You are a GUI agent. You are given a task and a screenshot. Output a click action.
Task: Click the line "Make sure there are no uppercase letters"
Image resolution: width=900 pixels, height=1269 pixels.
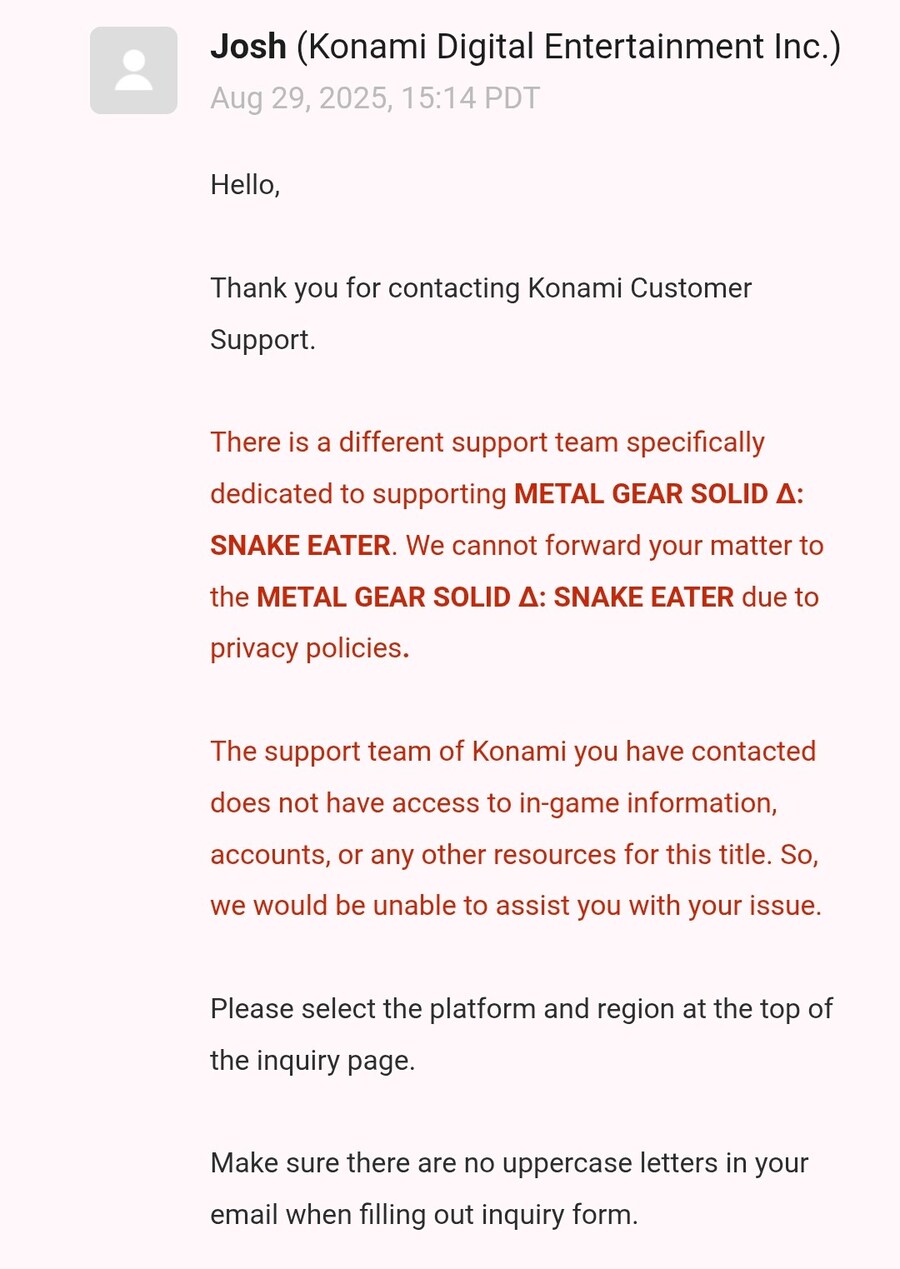[509, 1163]
